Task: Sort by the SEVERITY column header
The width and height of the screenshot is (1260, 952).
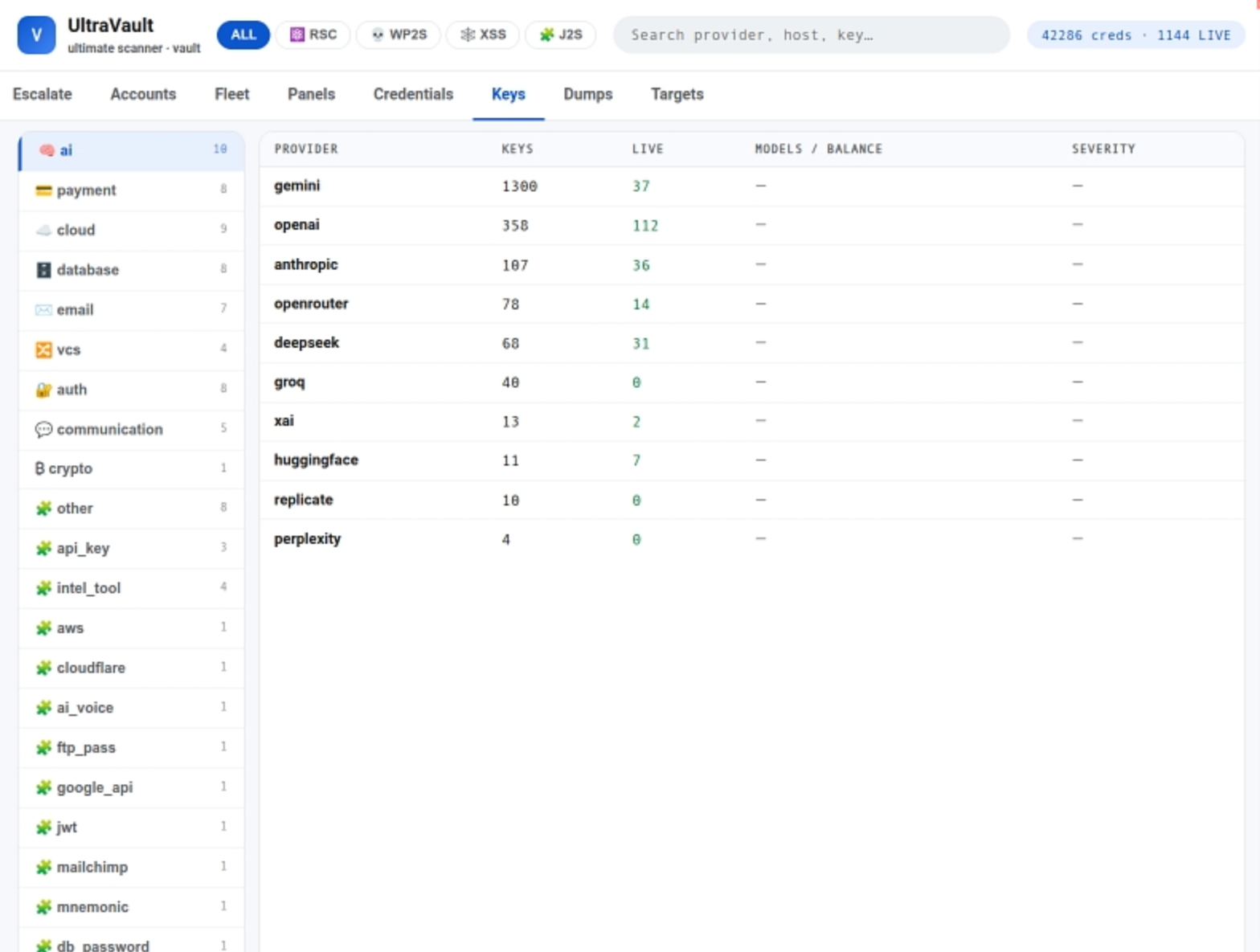Action: tap(1103, 149)
